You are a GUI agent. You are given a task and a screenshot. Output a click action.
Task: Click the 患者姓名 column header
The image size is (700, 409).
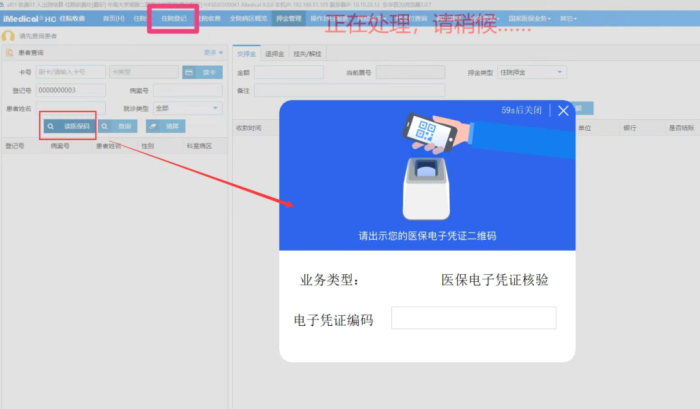click(x=108, y=146)
